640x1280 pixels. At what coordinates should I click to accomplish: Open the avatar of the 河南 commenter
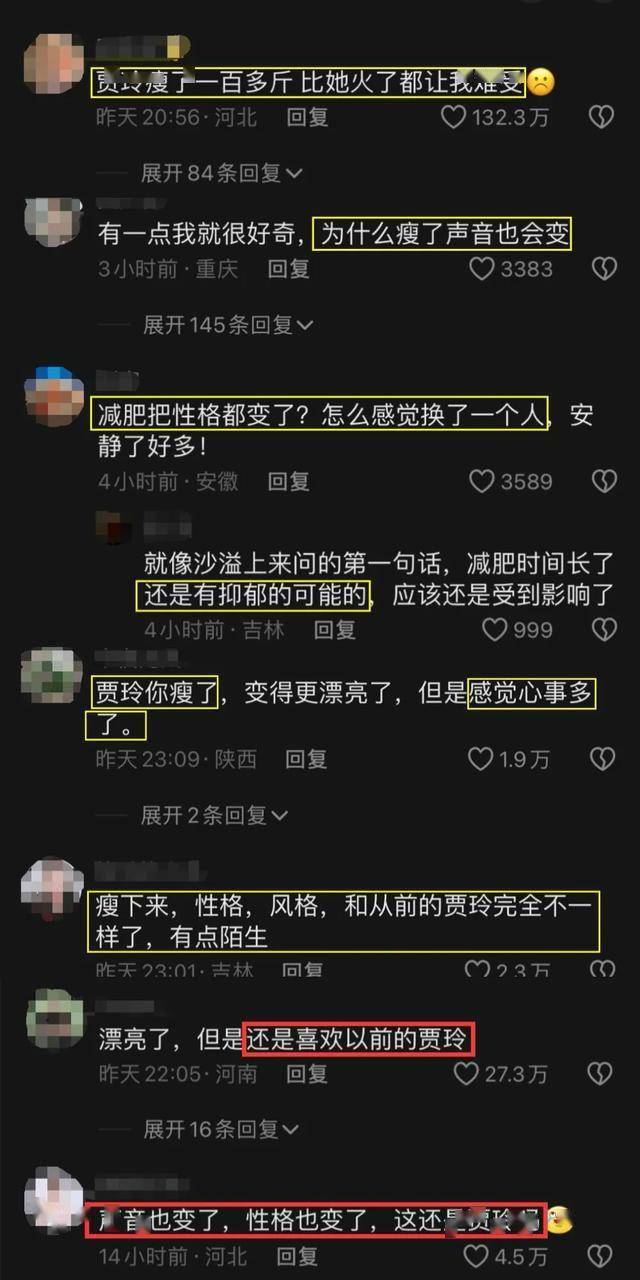coord(52,1019)
